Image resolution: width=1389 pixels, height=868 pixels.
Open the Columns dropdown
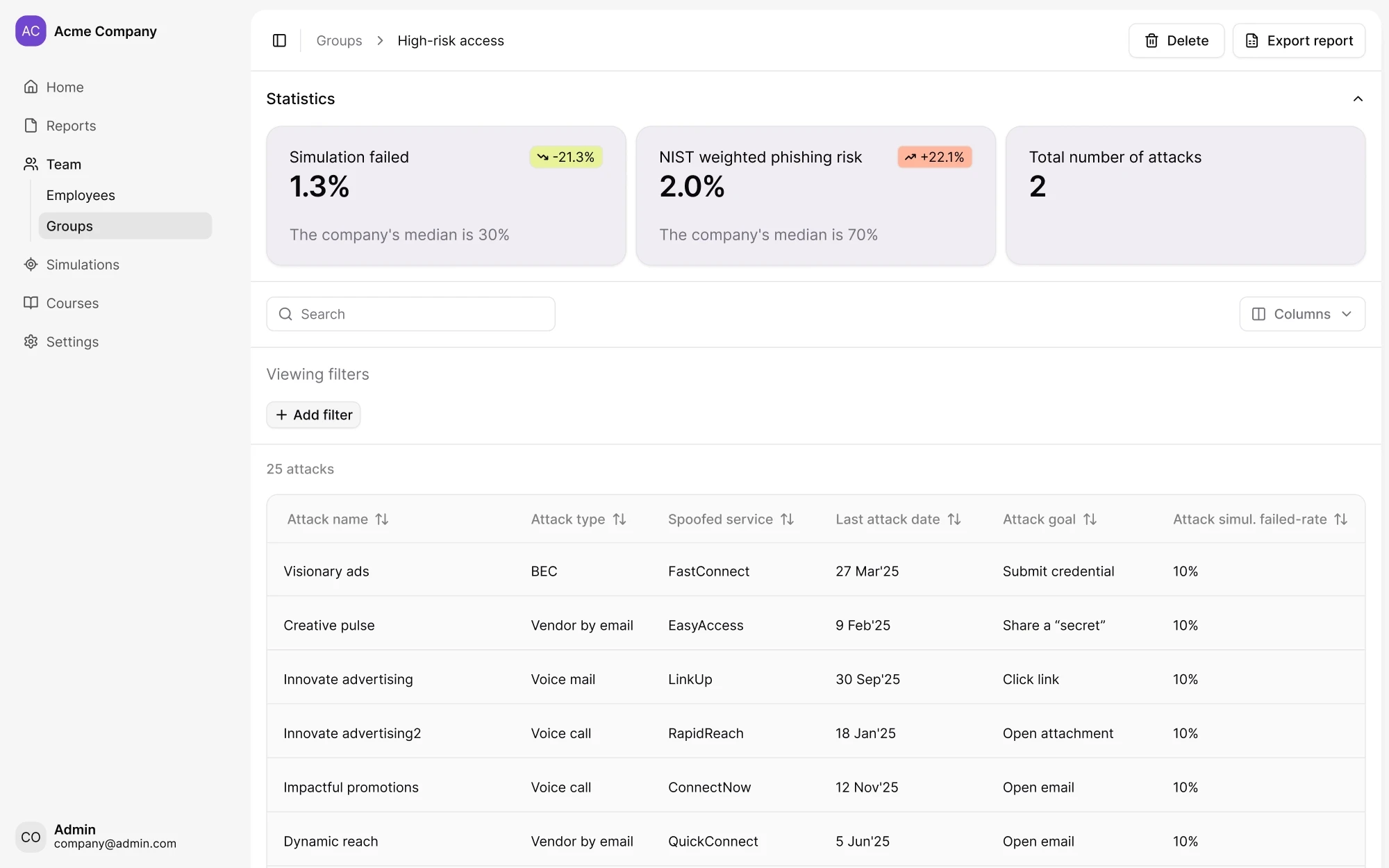(1301, 314)
